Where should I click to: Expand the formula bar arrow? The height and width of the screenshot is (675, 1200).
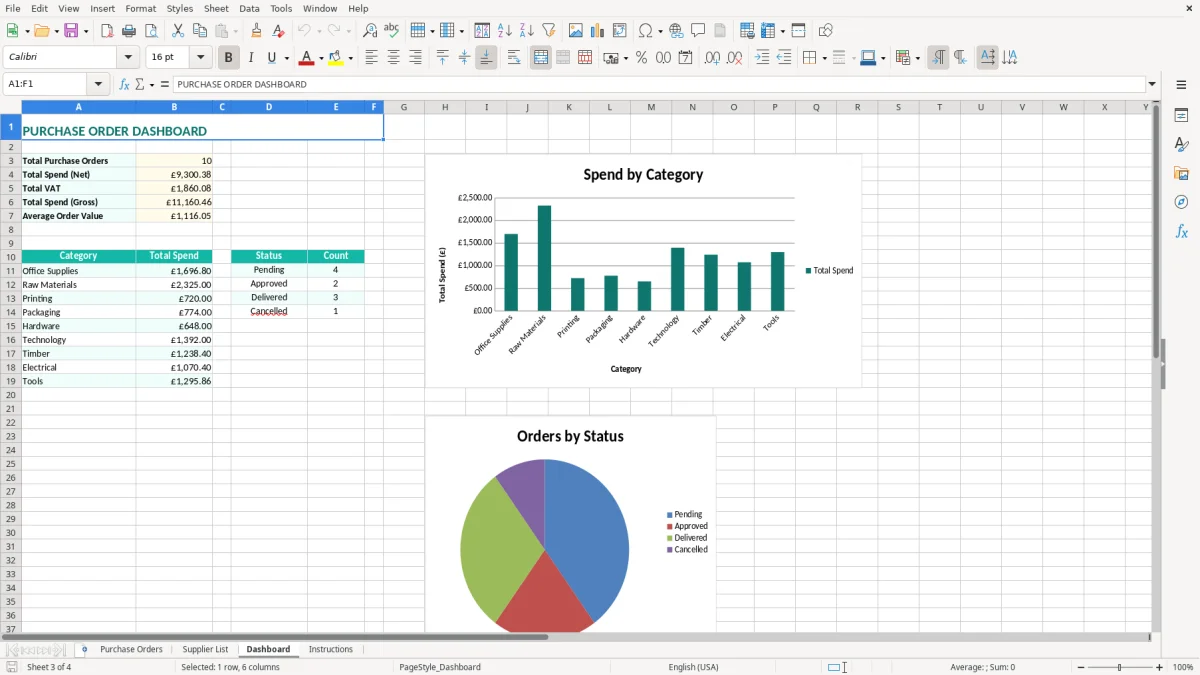(x=1152, y=85)
